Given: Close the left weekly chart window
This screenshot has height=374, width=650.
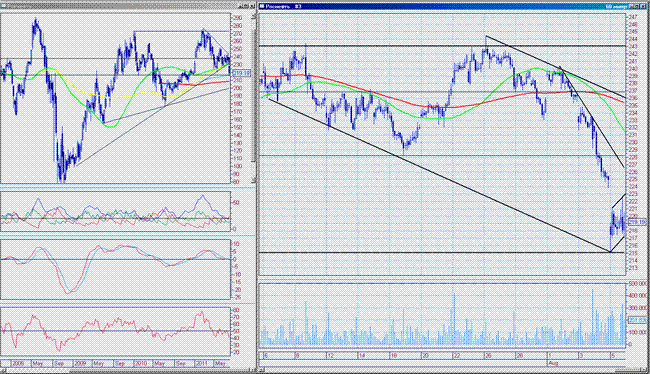Looking at the screenshot, I should [x=252, y=5].
